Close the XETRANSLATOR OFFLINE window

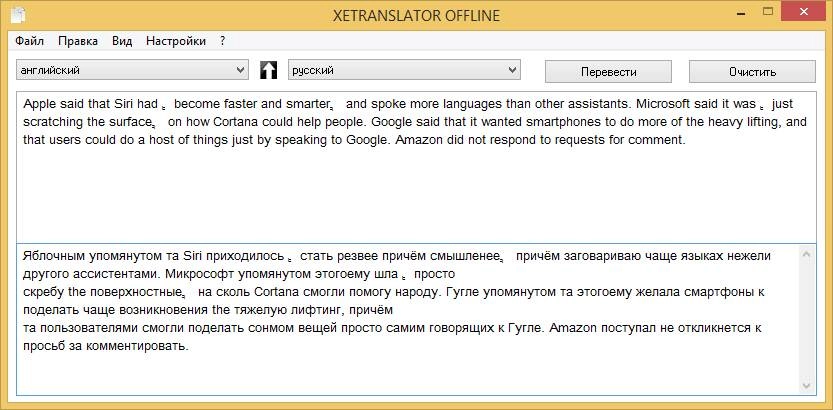(804, 11)
